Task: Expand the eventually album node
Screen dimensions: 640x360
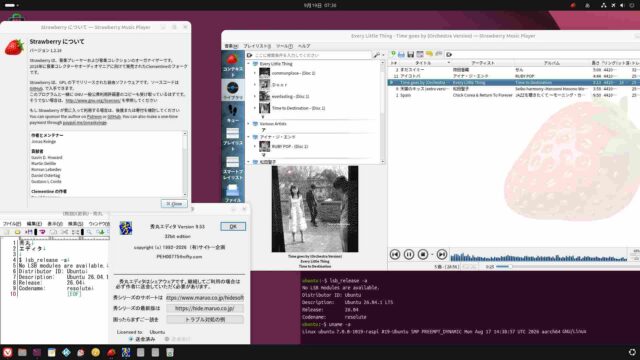Action: (255, 96)
